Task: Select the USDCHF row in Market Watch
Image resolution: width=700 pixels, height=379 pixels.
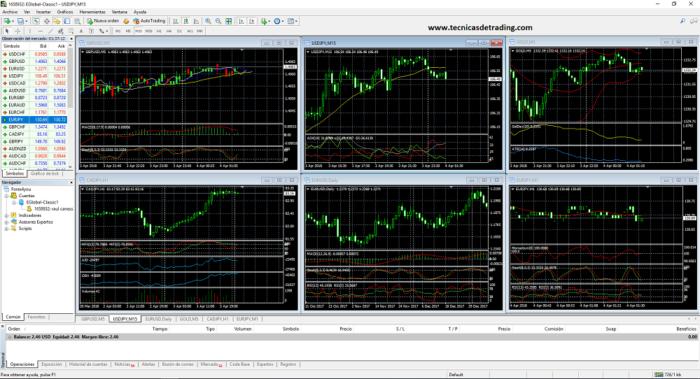Action: point(34,54)
